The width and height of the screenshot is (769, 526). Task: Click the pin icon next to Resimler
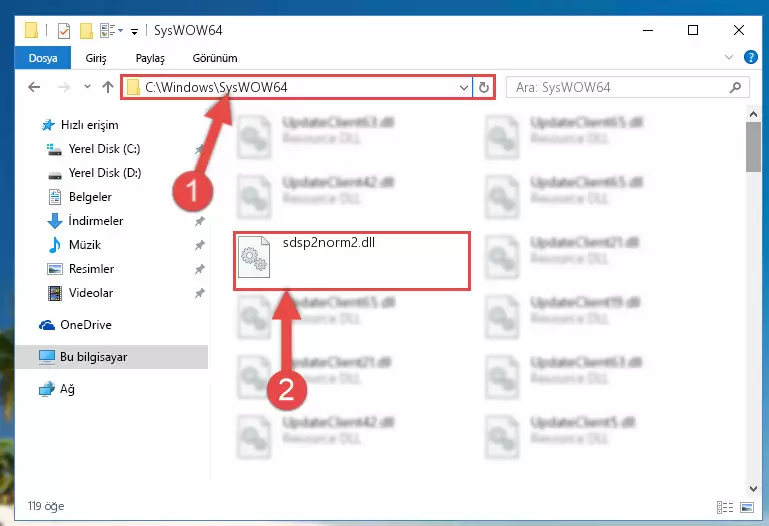pos(200,269)
